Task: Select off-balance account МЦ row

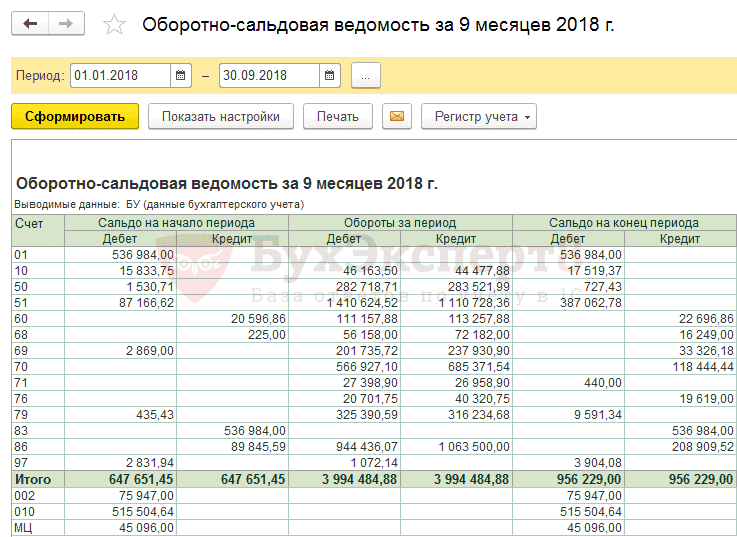Action: point(24,527)
